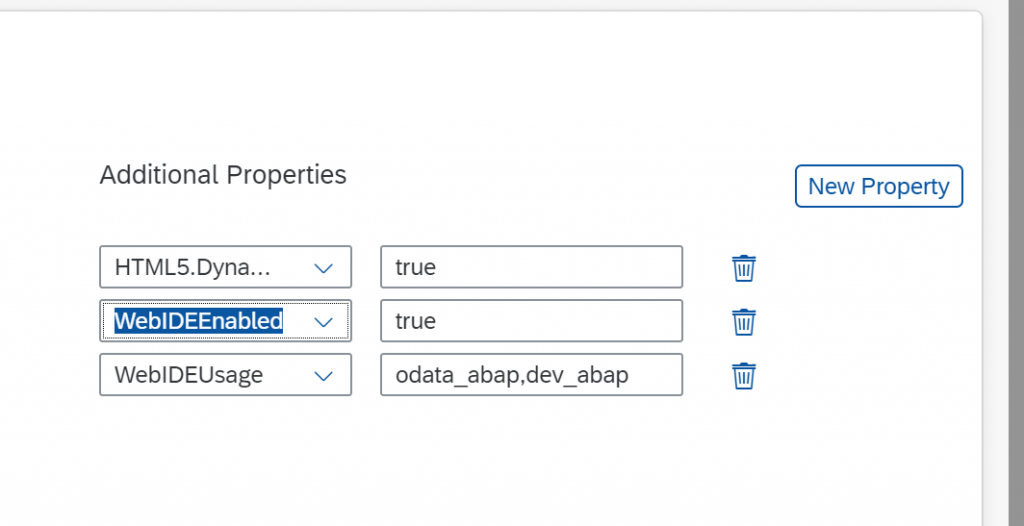Click the Additional Properties heading
This screenshot has width=1024, height=526.
point(223,175)
